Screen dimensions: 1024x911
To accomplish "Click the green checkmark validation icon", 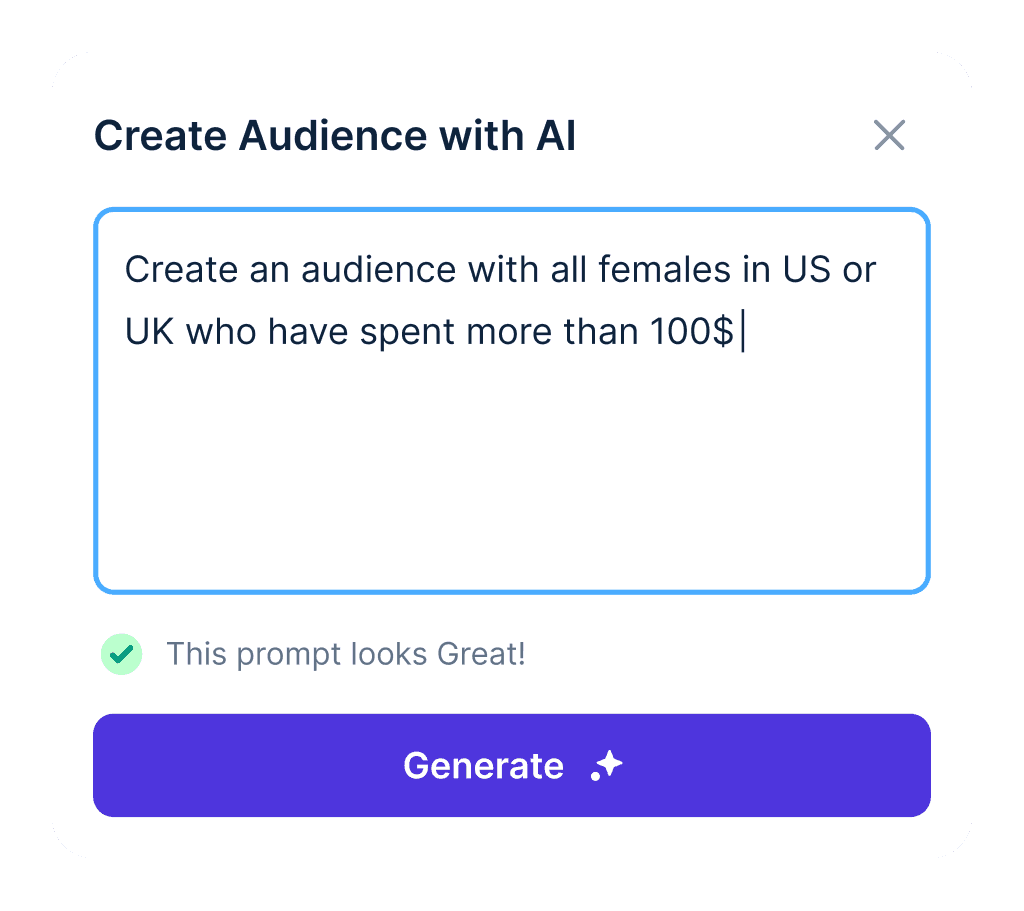I will click(121, 654).
